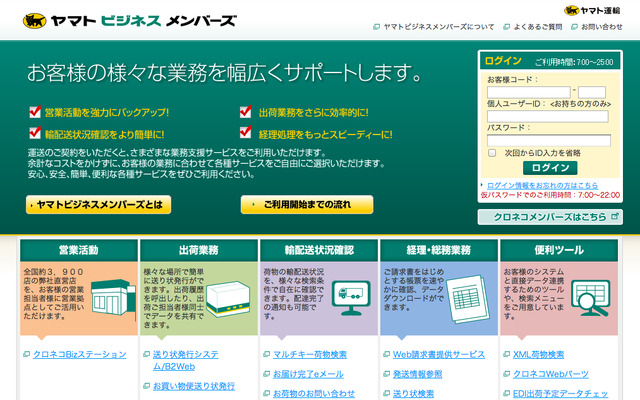The width and height of the screenshot is (640, 400).
Task: Open ヤマトビジネスメンバーズについて link
Action: [438, 27]
